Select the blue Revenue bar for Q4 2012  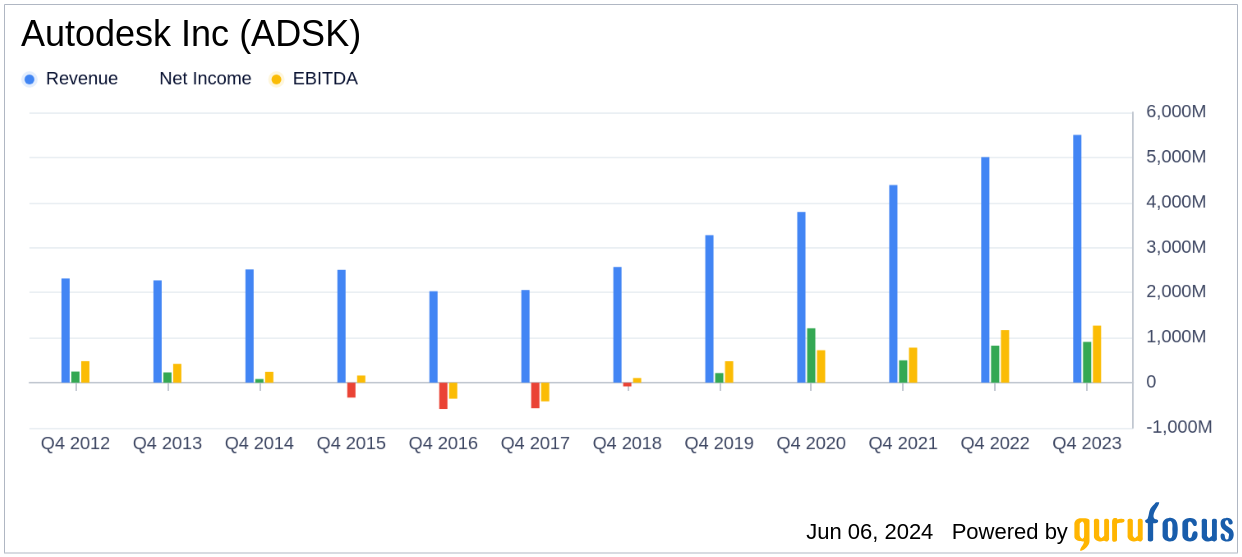pyautogui.click(x=65, y=330)
